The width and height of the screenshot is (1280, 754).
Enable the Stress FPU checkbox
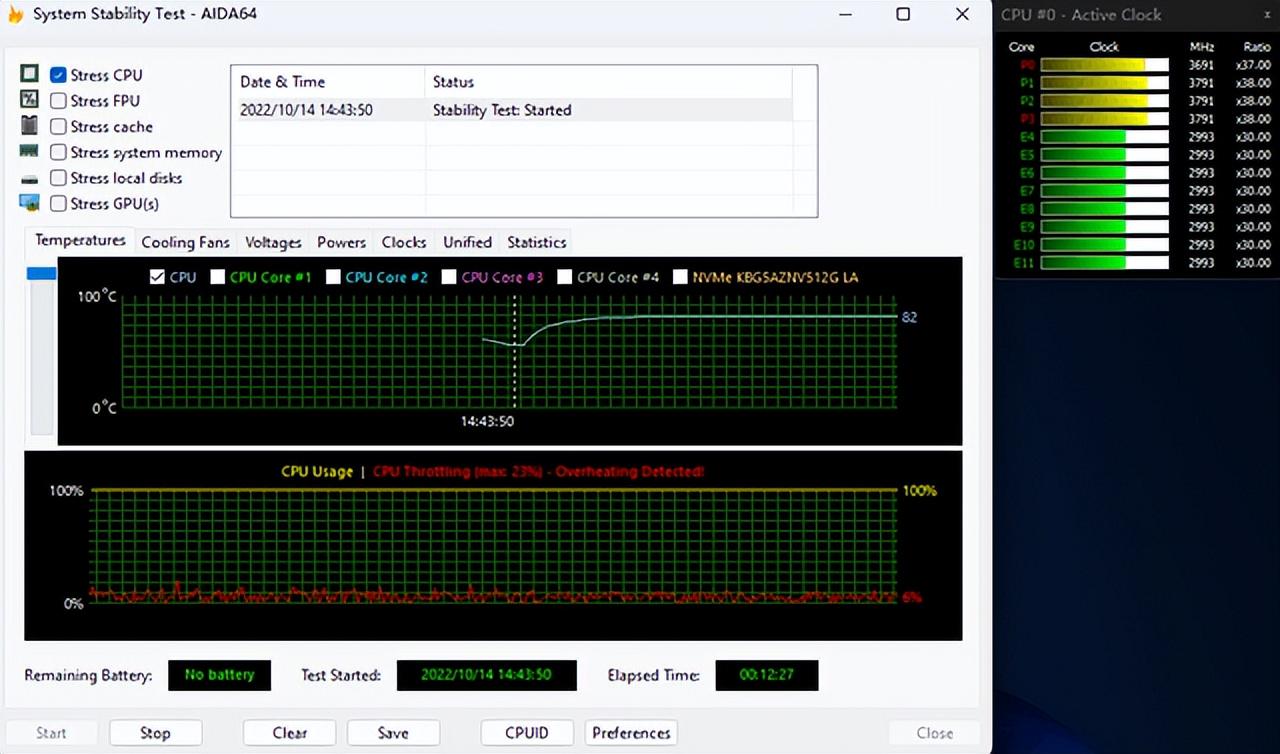tap(58, 101)
